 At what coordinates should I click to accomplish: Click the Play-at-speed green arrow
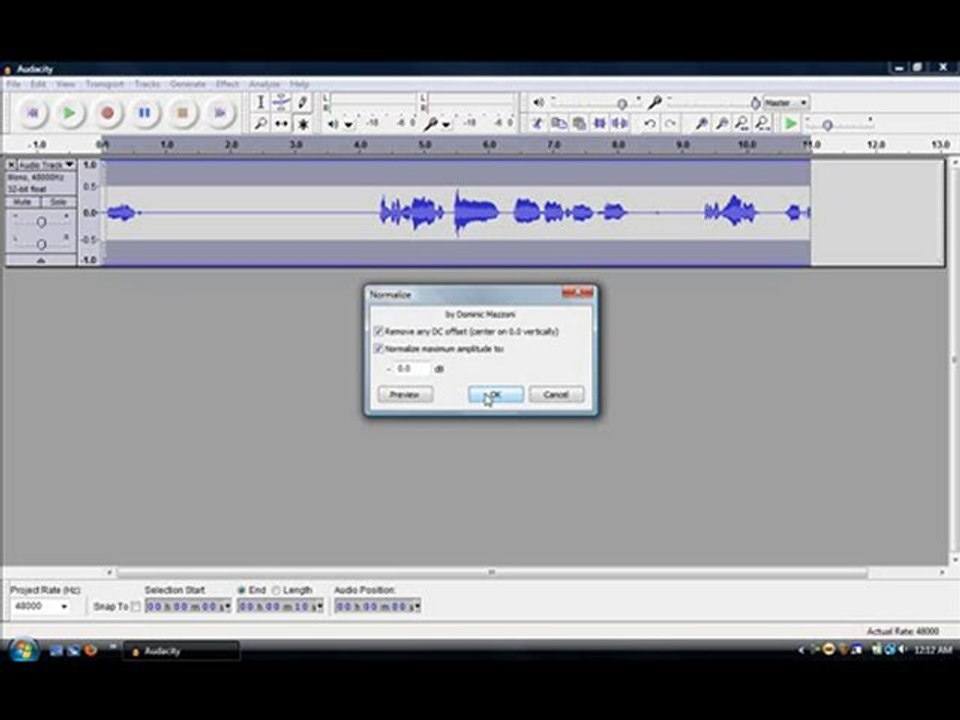(x=791, y=124)
